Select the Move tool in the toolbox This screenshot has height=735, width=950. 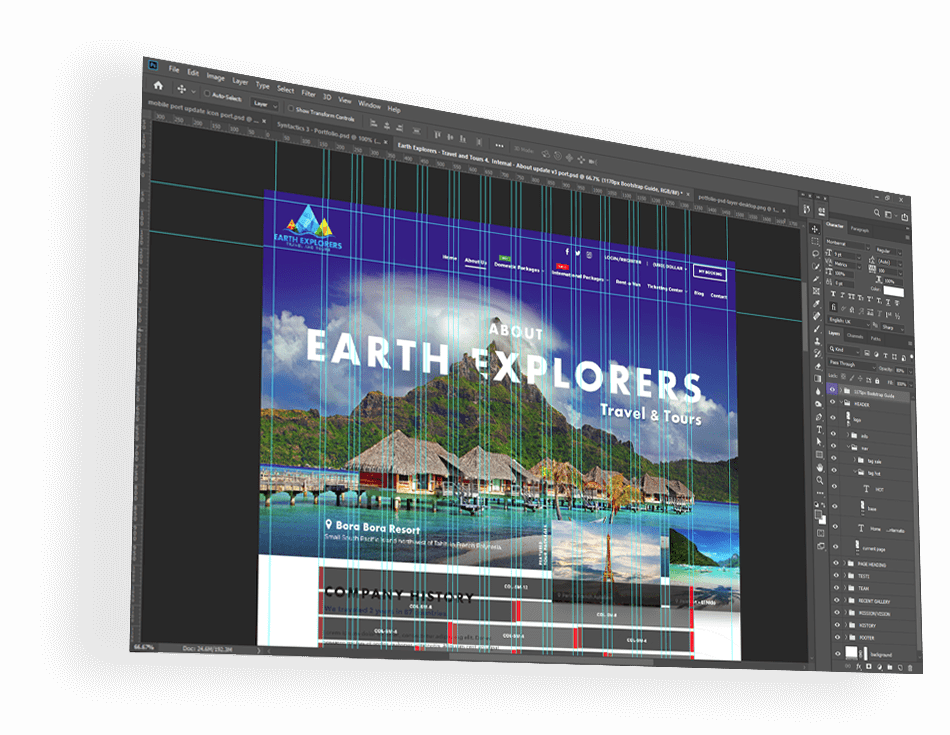tap(815, 229)
